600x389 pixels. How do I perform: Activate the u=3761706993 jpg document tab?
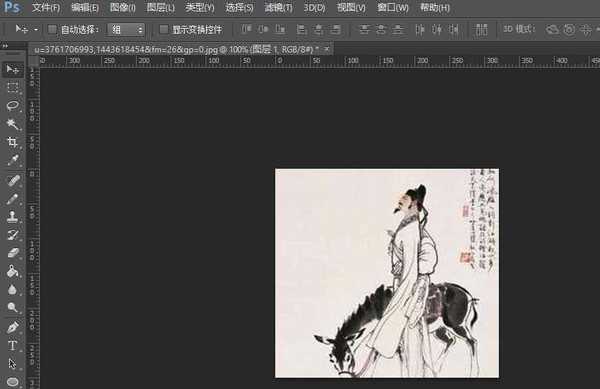click(176, 49)
